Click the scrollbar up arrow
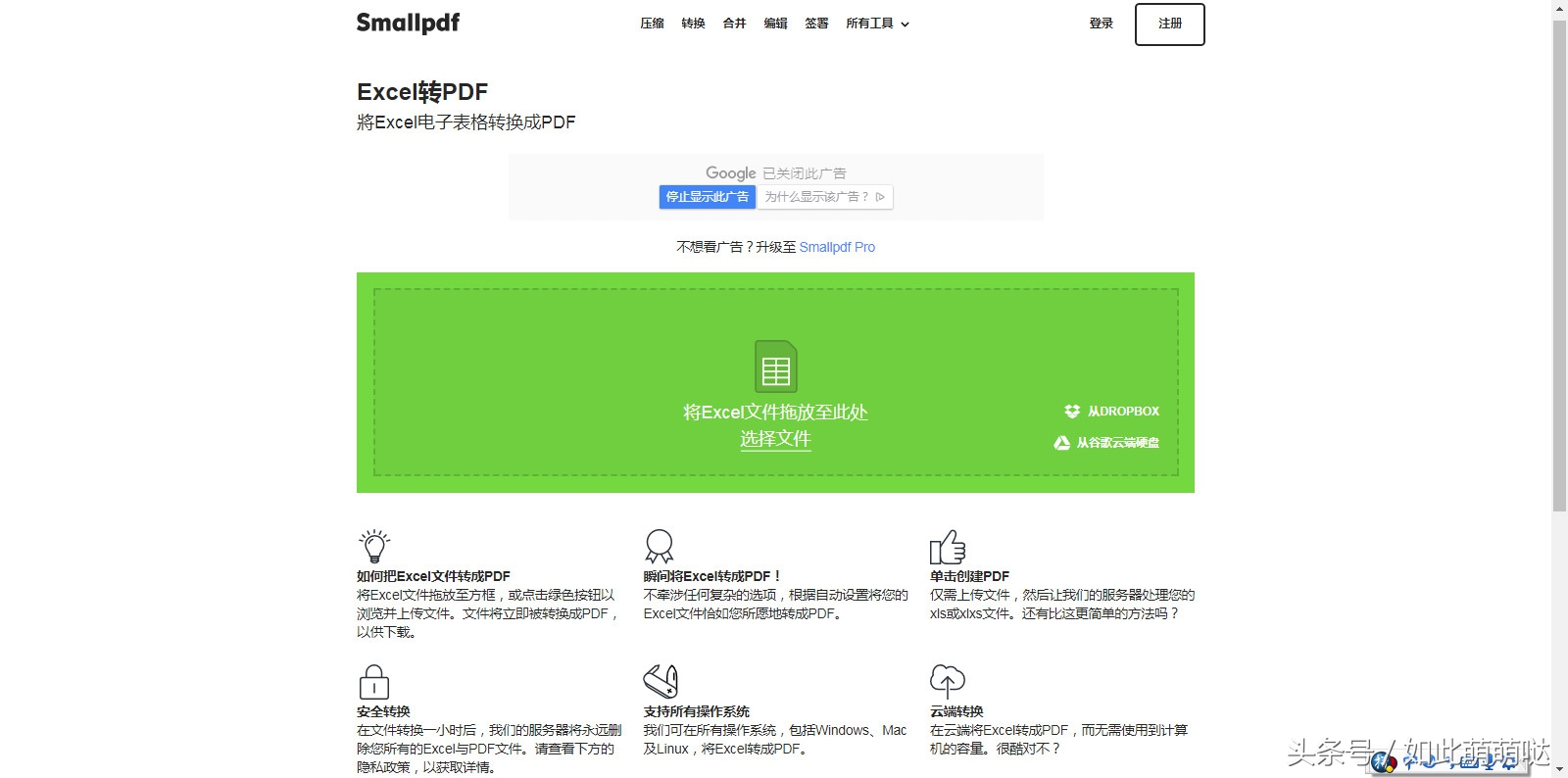 1559,8
